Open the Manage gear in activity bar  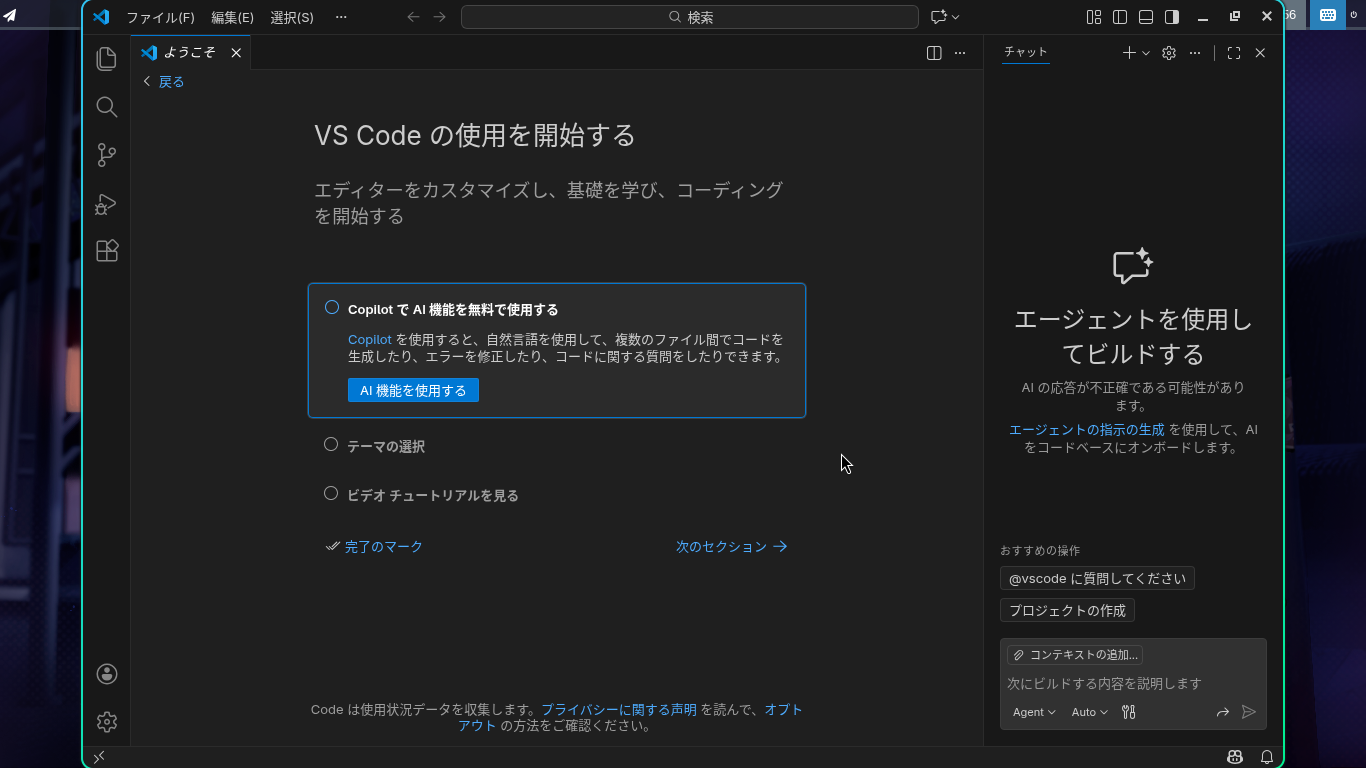[x=107, y=722]
